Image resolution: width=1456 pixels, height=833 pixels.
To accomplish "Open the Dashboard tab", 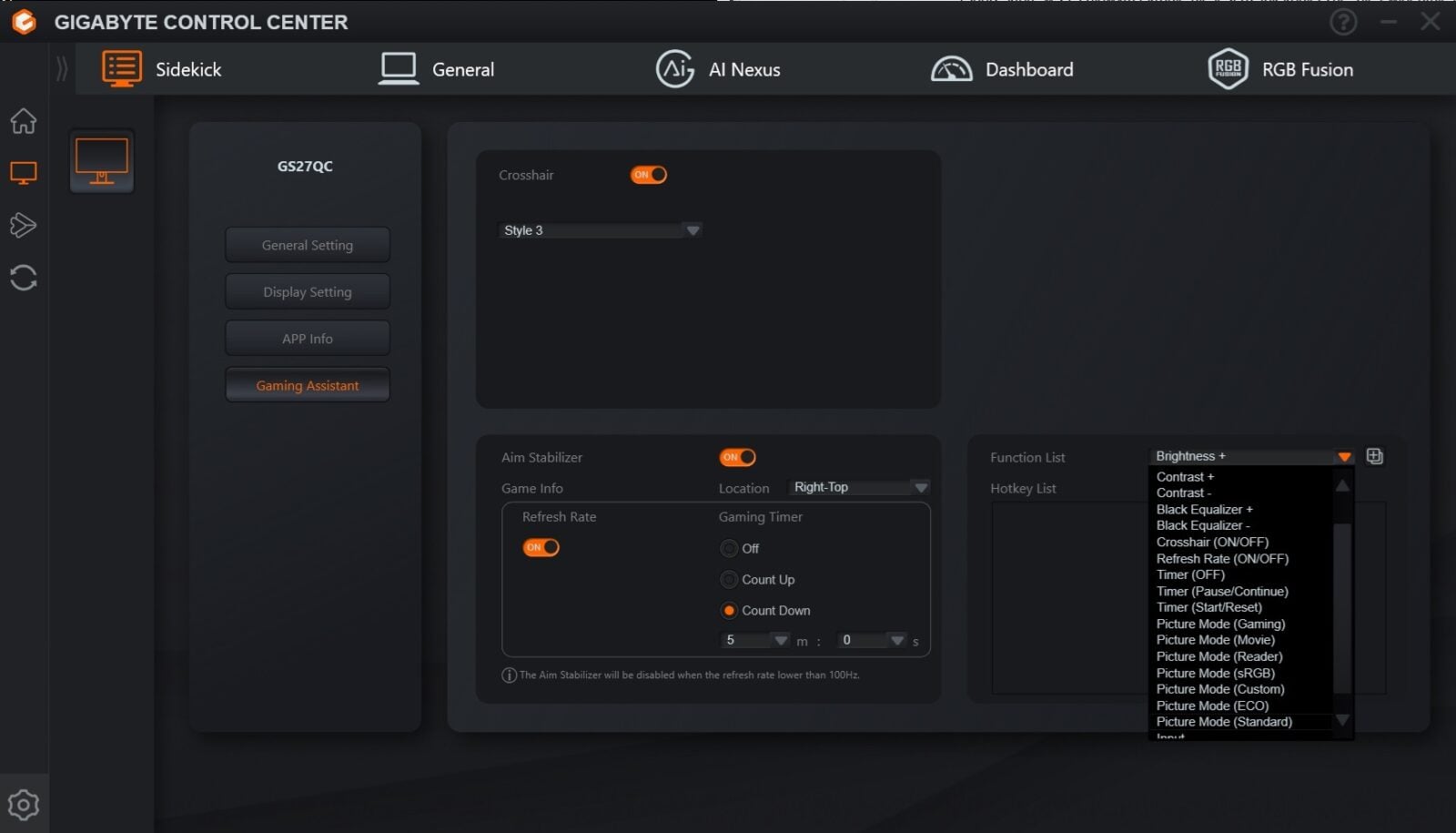I will coord(1003,69).
